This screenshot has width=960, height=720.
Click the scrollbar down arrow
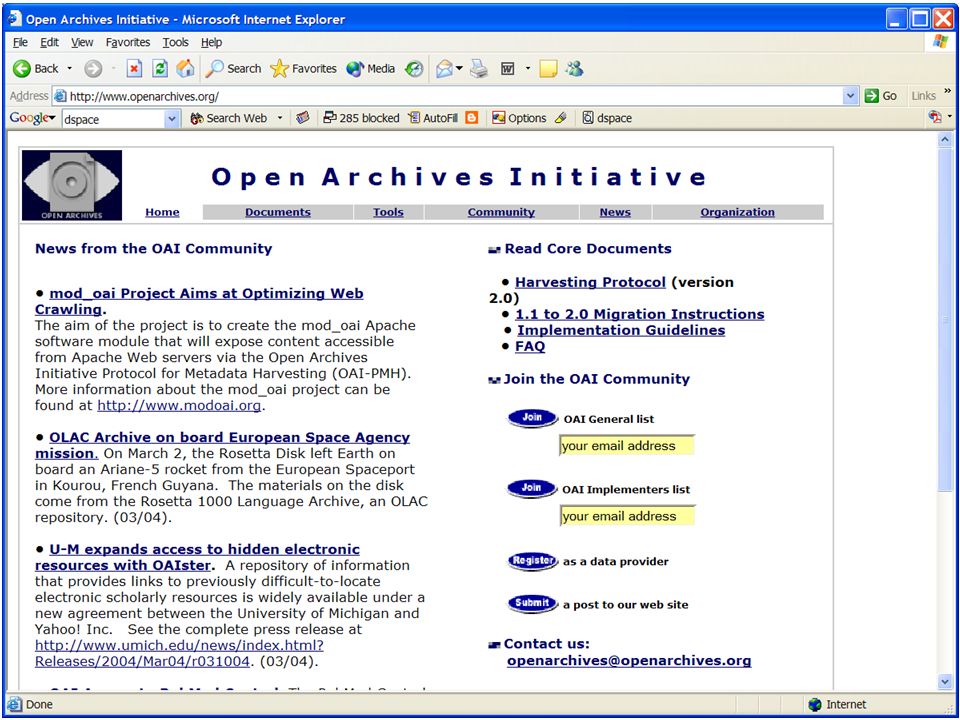[945, 682]
